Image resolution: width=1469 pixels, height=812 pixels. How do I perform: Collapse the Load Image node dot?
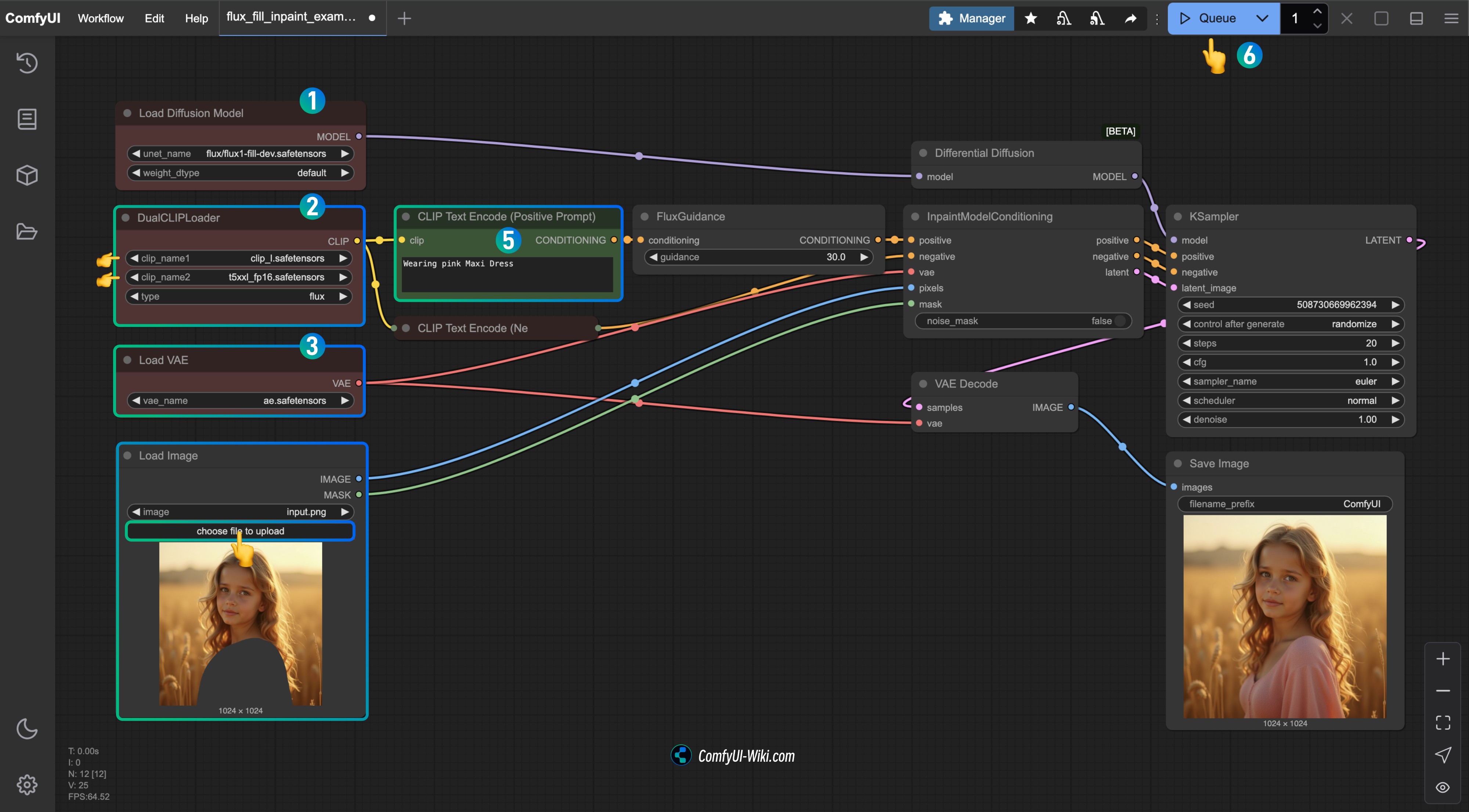(128, 455)
